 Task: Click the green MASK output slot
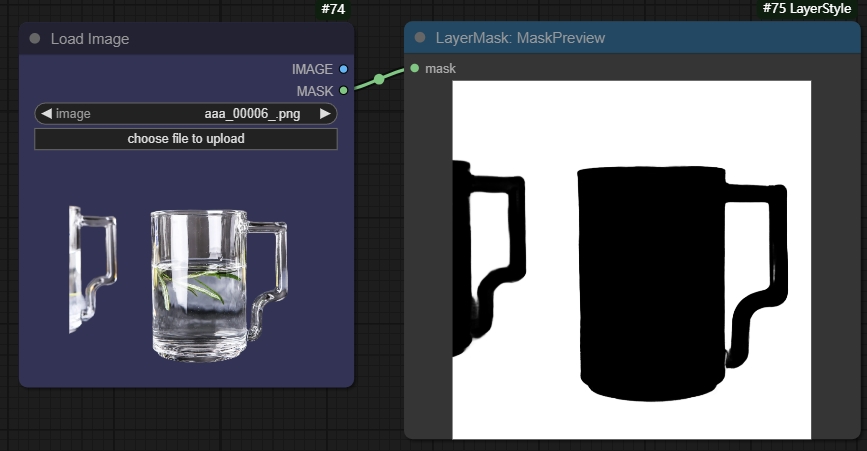click(x=343, y=90)
